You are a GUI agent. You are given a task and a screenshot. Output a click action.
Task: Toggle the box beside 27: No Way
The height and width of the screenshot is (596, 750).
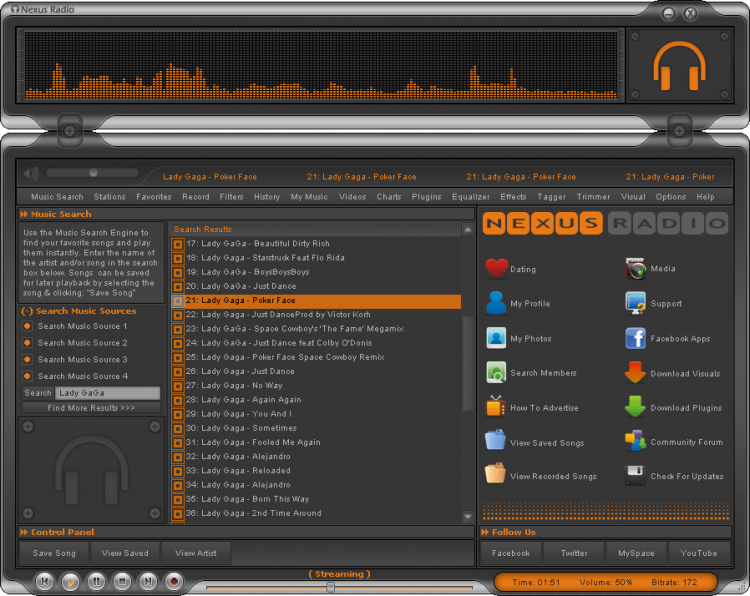pyautogui.click(x=178, y=386)
